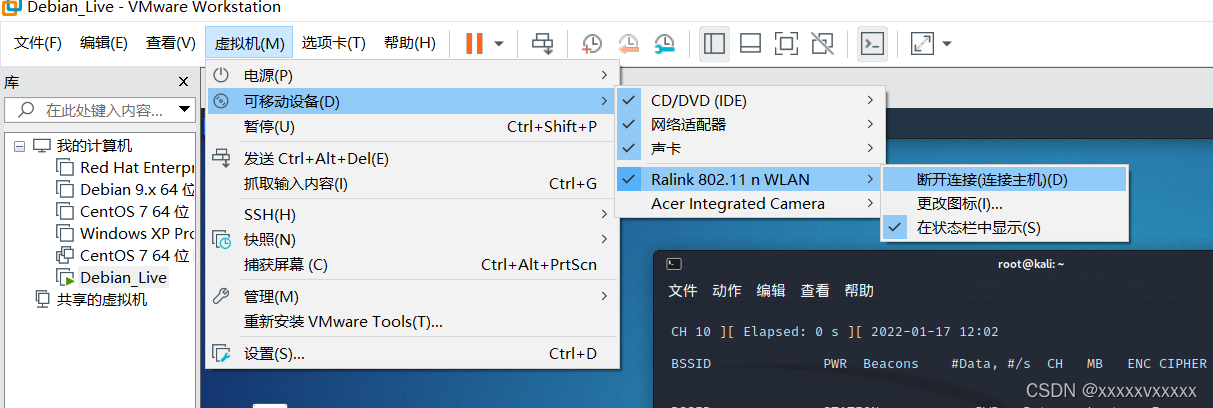Screen dimensions: 1213x408
Task: Toggle the library sidebar view icon
Action: coord(714,43)
